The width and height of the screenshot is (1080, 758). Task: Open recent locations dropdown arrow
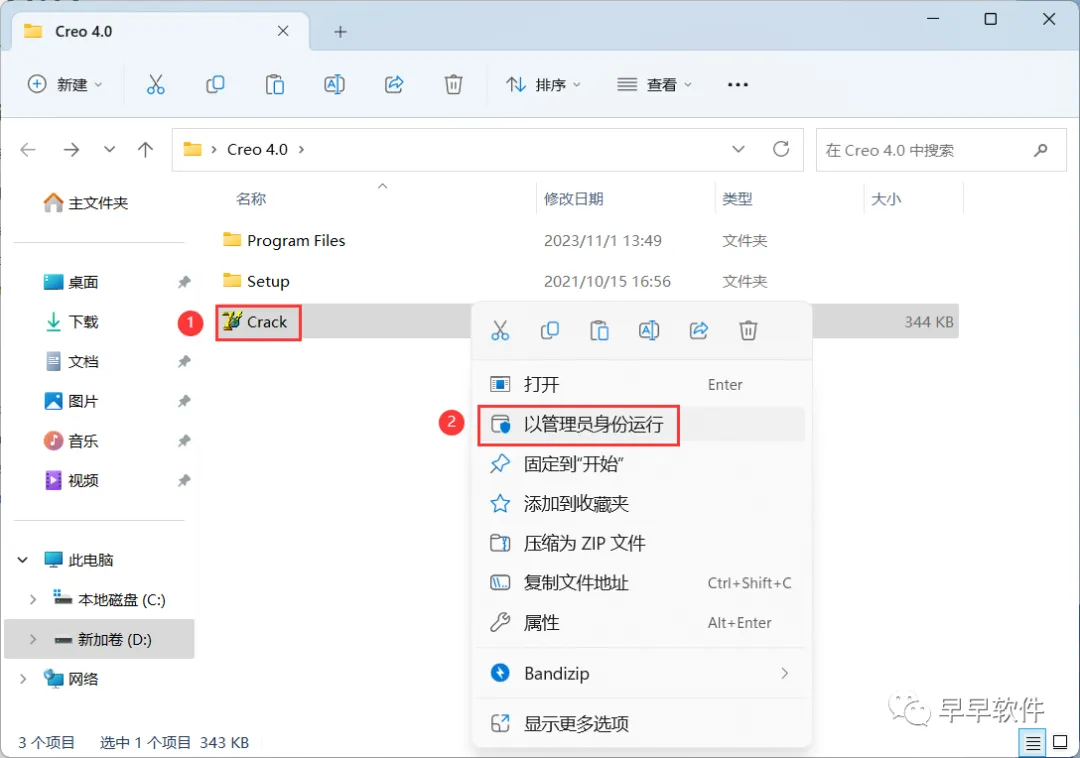109,149
